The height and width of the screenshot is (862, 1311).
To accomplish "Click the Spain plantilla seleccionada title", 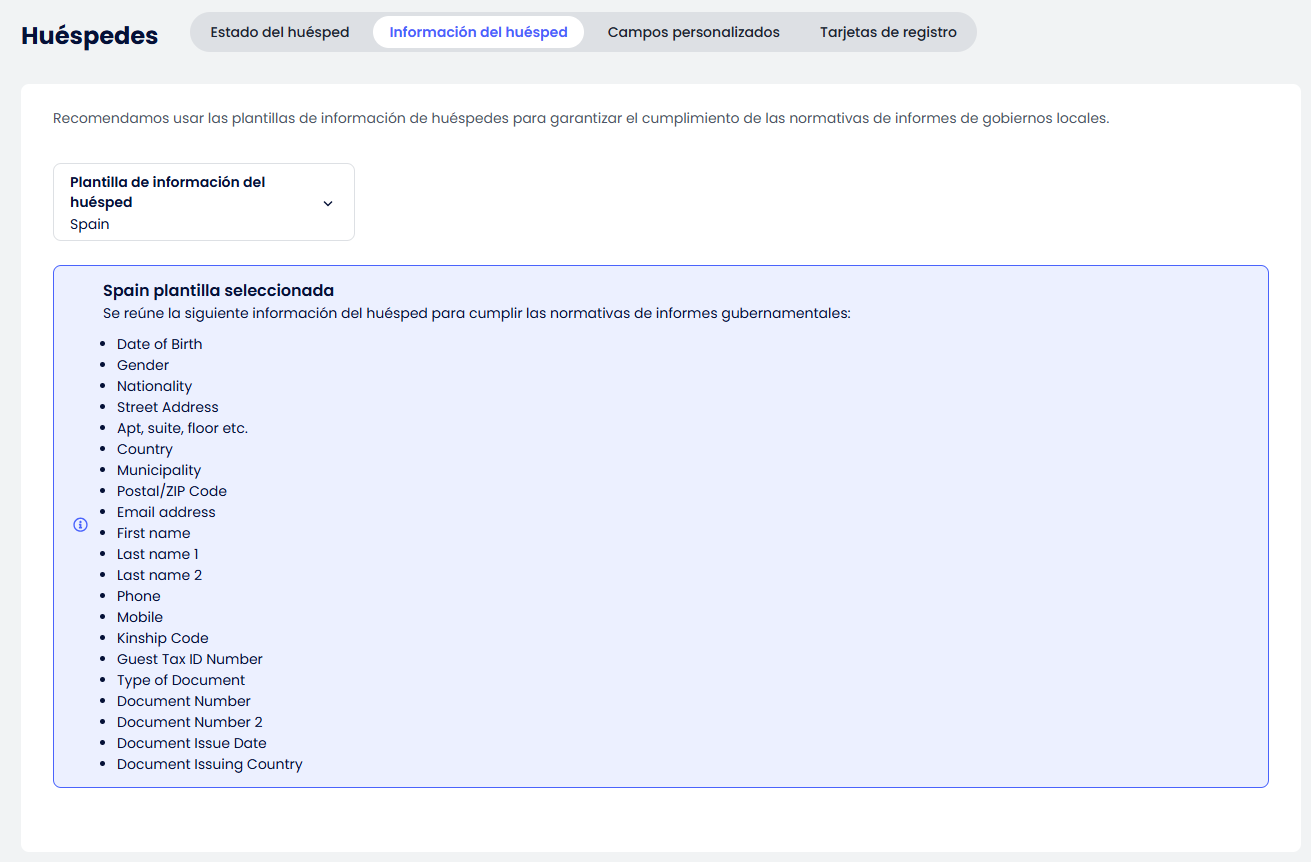I will [x=218, y=290].
